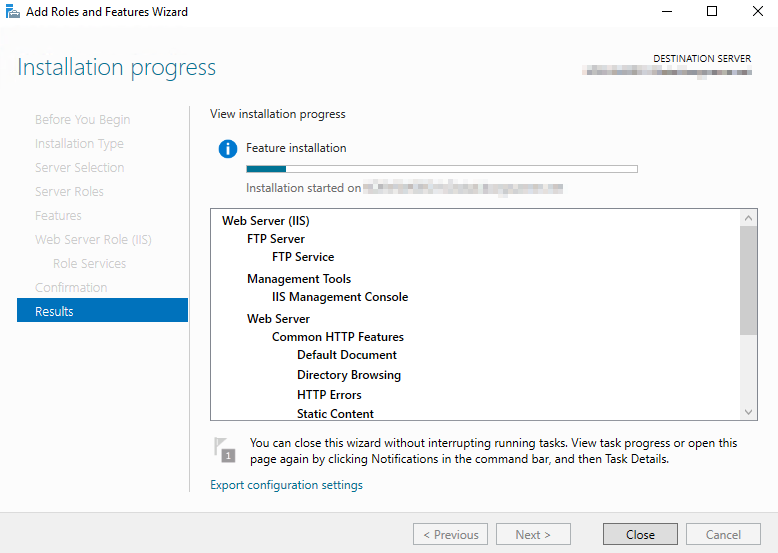Click the DESTINATION SERVER label
This screenshot has height=553, width=778.
point(702,59)
